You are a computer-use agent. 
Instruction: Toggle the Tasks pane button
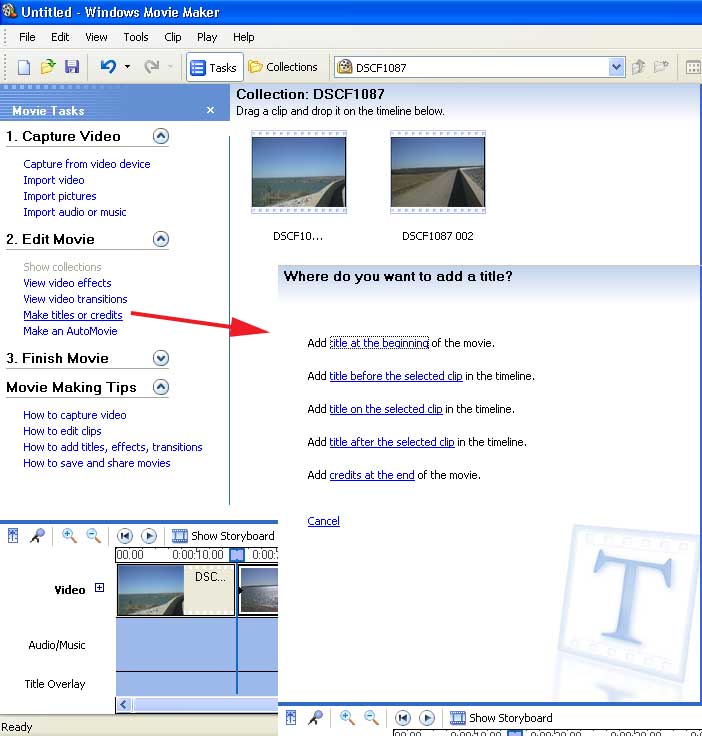tap(214, 68)
